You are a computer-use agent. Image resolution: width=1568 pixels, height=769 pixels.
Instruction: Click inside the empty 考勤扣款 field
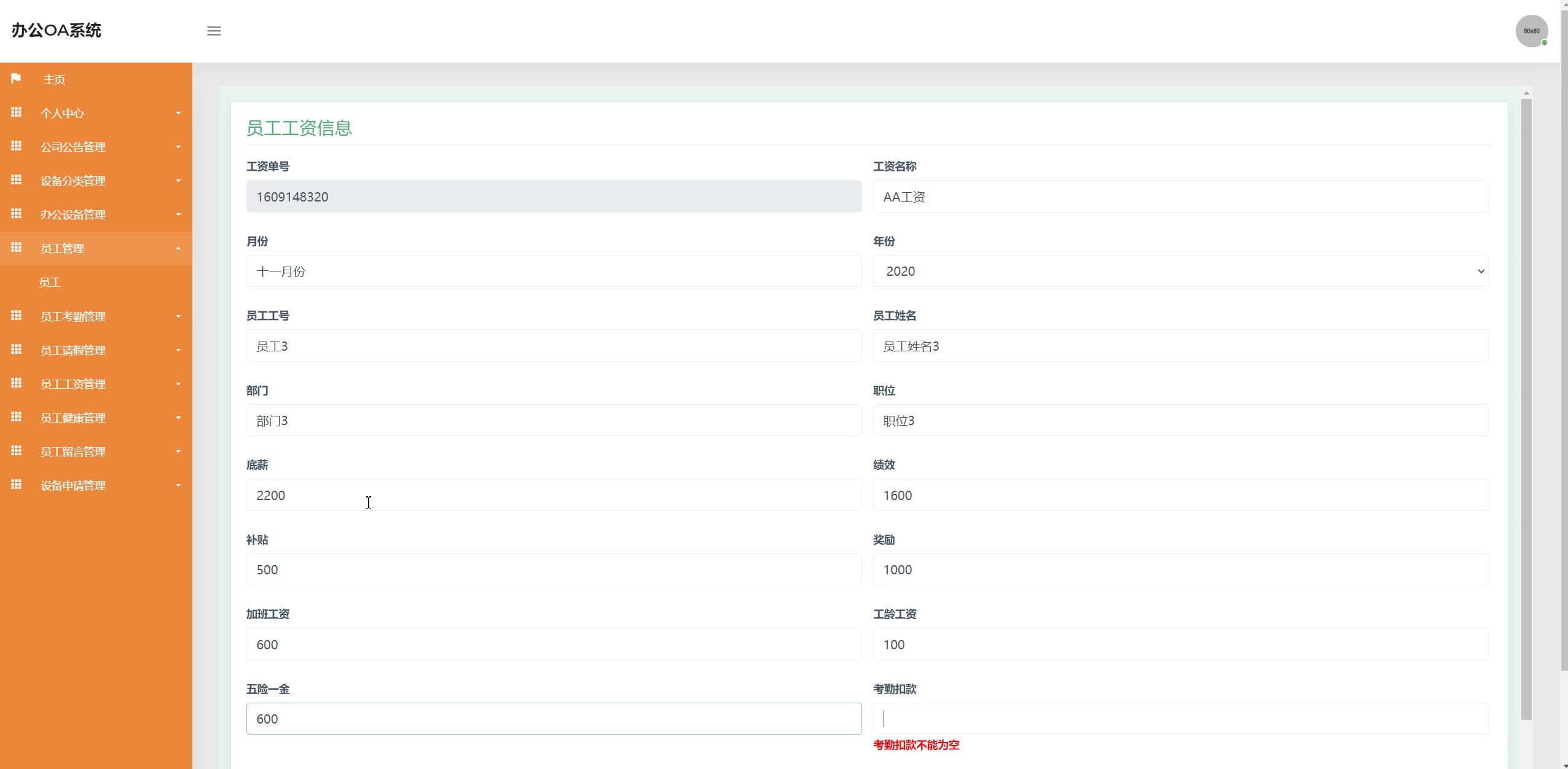pyautogui.click(x=1180, y=719)
